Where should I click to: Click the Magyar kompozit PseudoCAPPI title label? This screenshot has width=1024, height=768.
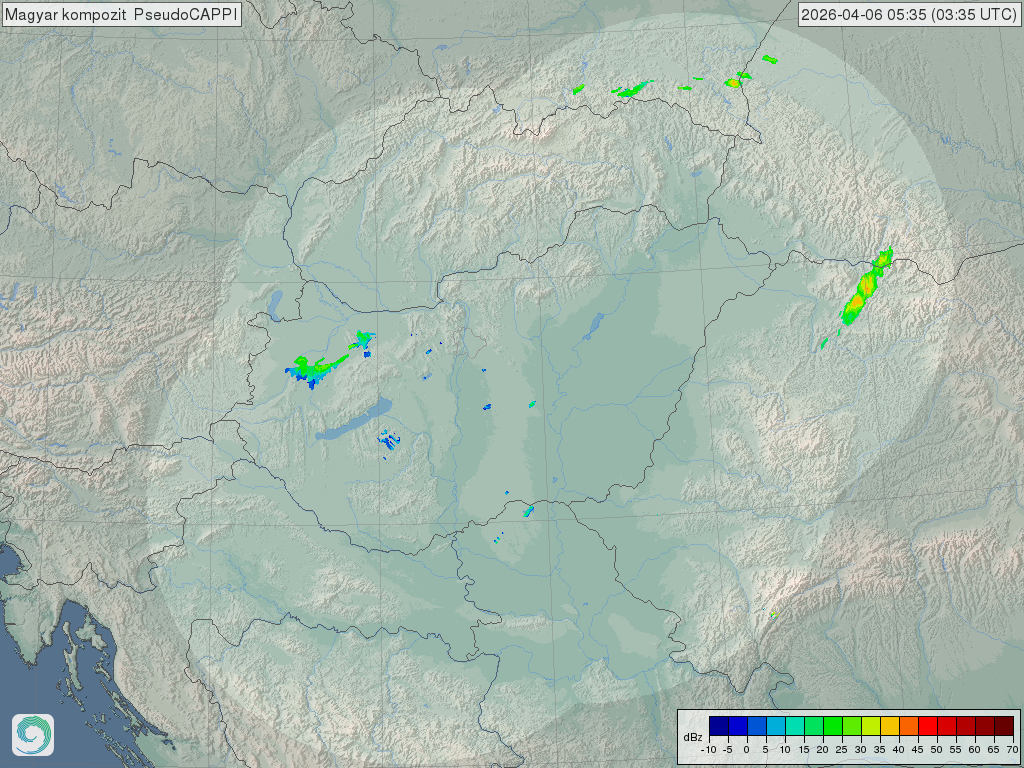(121, 14)
